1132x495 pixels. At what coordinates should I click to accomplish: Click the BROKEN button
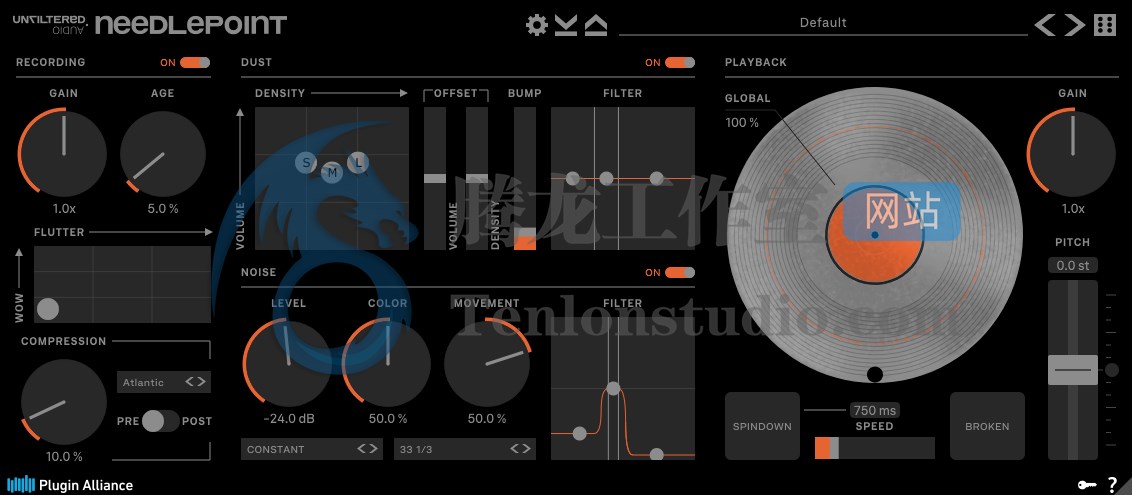click(x=987, y=426)
